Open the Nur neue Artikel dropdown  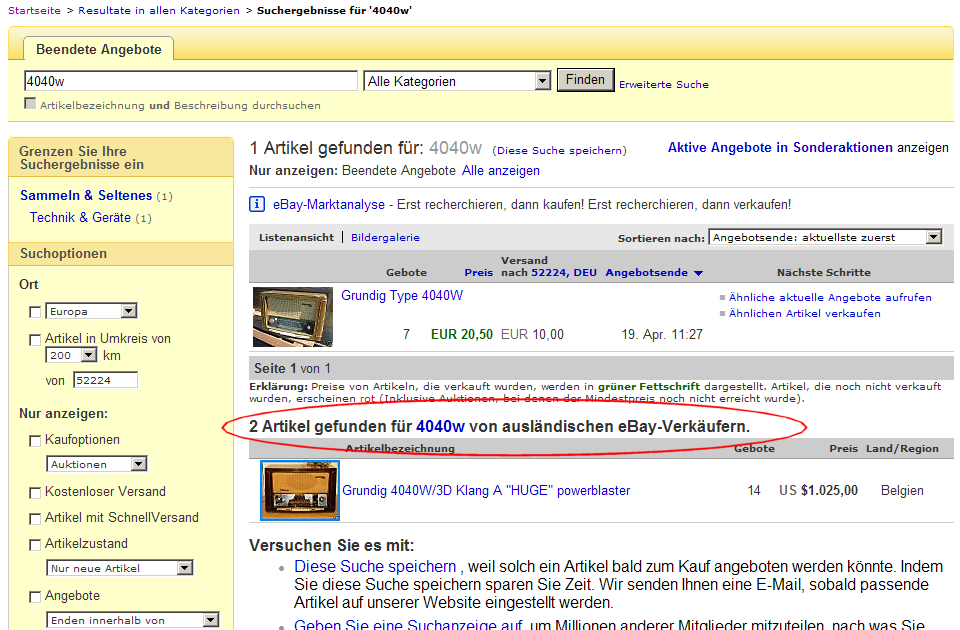[x=119, y=568]
